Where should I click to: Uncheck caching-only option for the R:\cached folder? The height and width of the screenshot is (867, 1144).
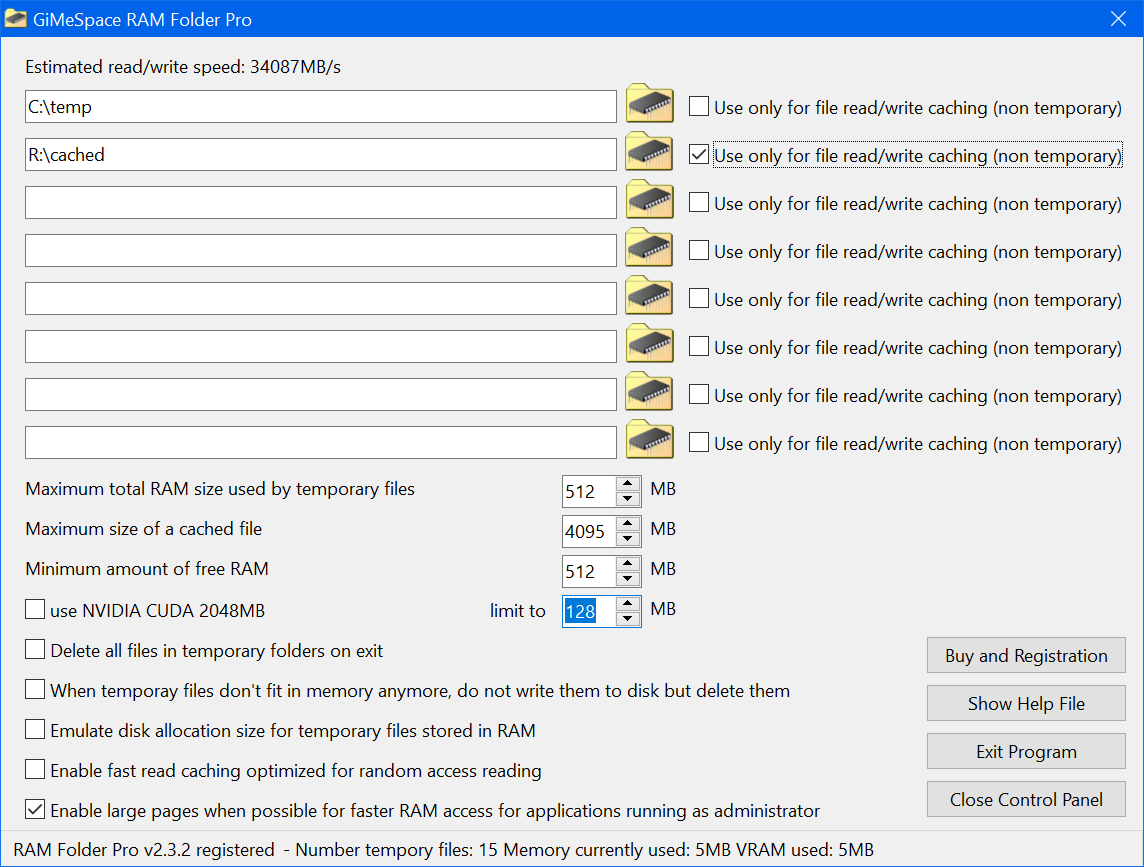699,155
